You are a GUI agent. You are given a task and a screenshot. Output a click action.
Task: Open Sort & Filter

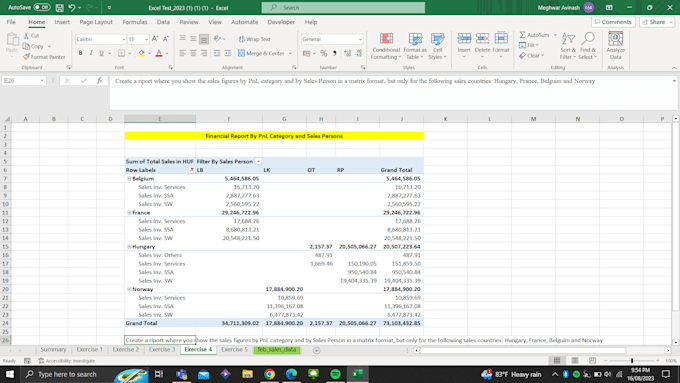pos(568,46)
